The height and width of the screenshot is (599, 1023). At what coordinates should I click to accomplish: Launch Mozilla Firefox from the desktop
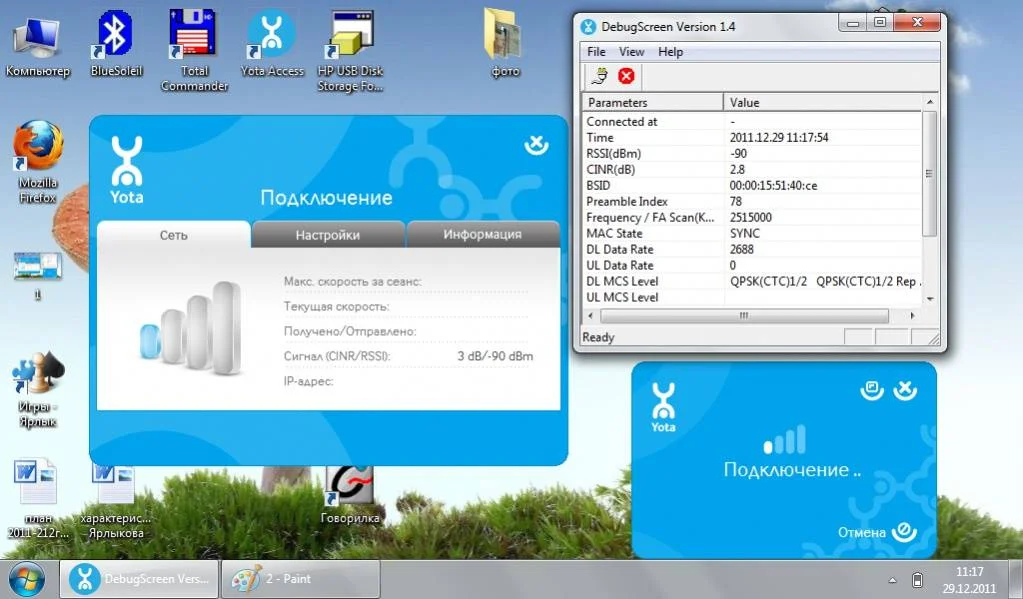coord(38,162)
